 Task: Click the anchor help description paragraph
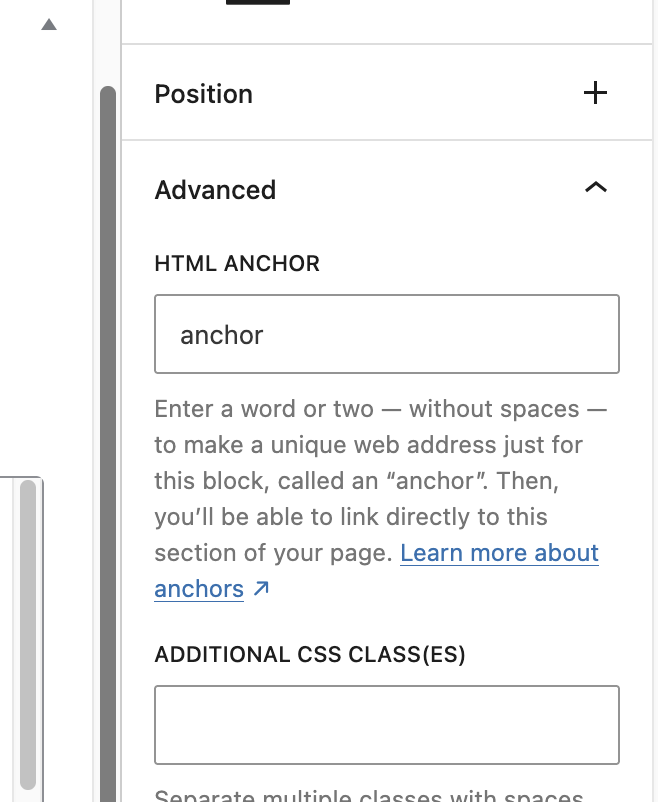[x=381, y=499]
